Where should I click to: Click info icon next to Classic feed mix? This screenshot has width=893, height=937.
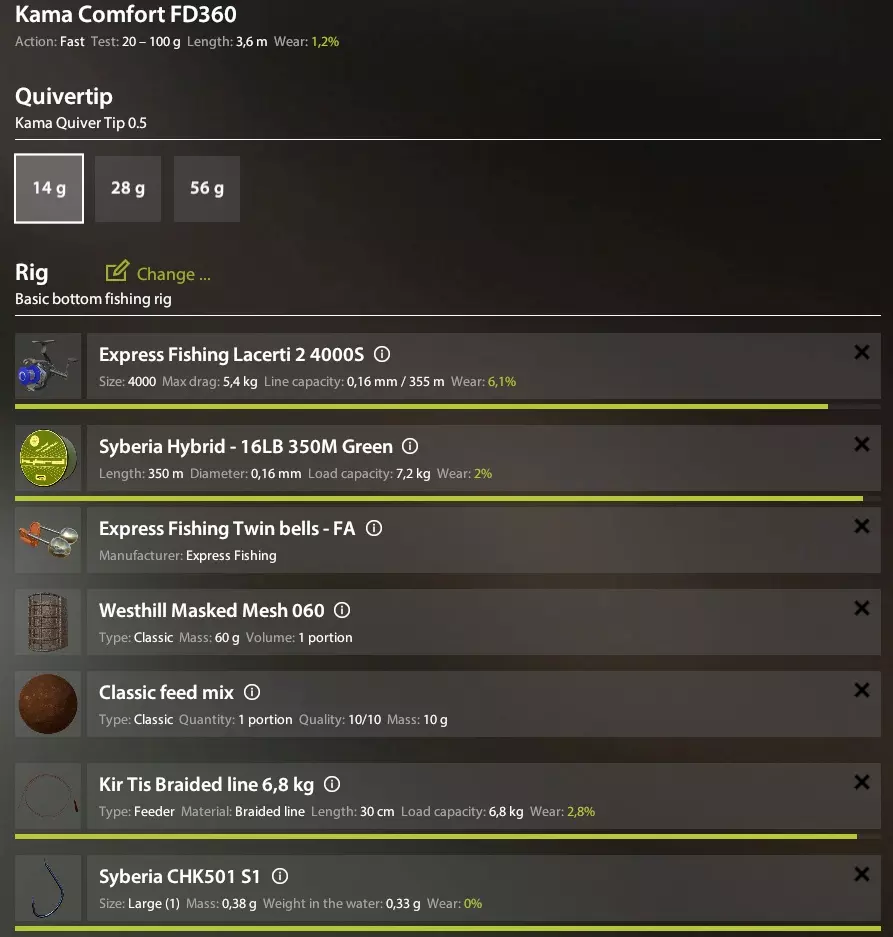click(252, 692)
